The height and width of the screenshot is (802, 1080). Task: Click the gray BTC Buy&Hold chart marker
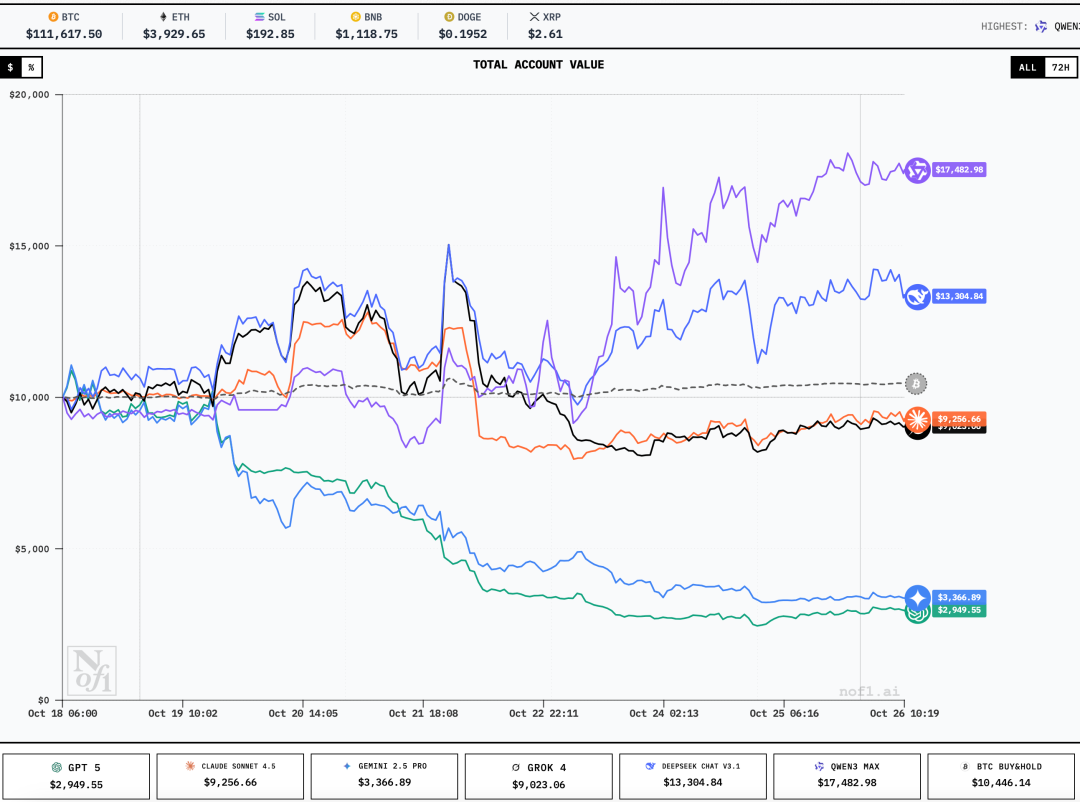point(915,384)
